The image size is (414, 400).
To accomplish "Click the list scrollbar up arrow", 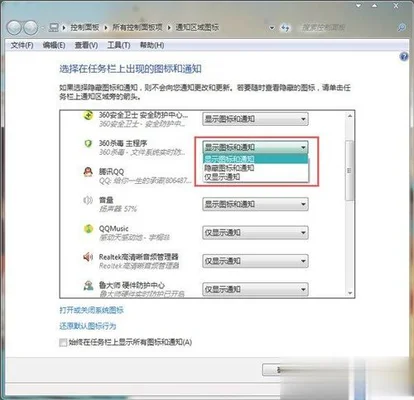I will click(x=350, y=116).
